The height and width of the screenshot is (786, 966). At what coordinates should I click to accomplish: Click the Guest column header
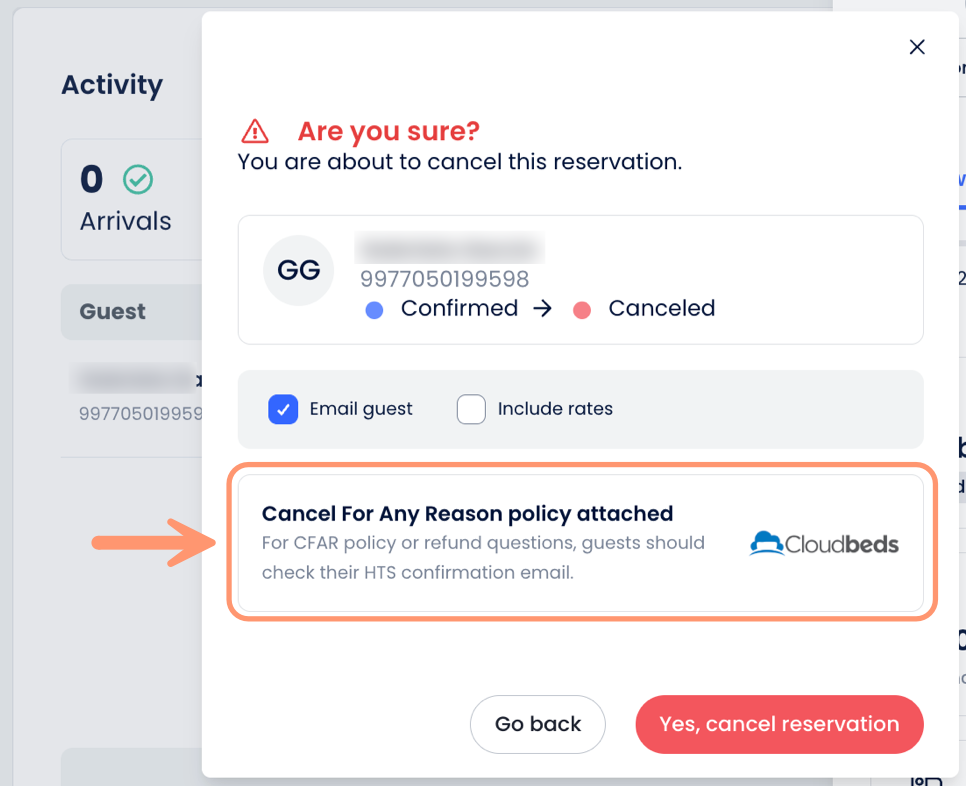pos(113,311)
